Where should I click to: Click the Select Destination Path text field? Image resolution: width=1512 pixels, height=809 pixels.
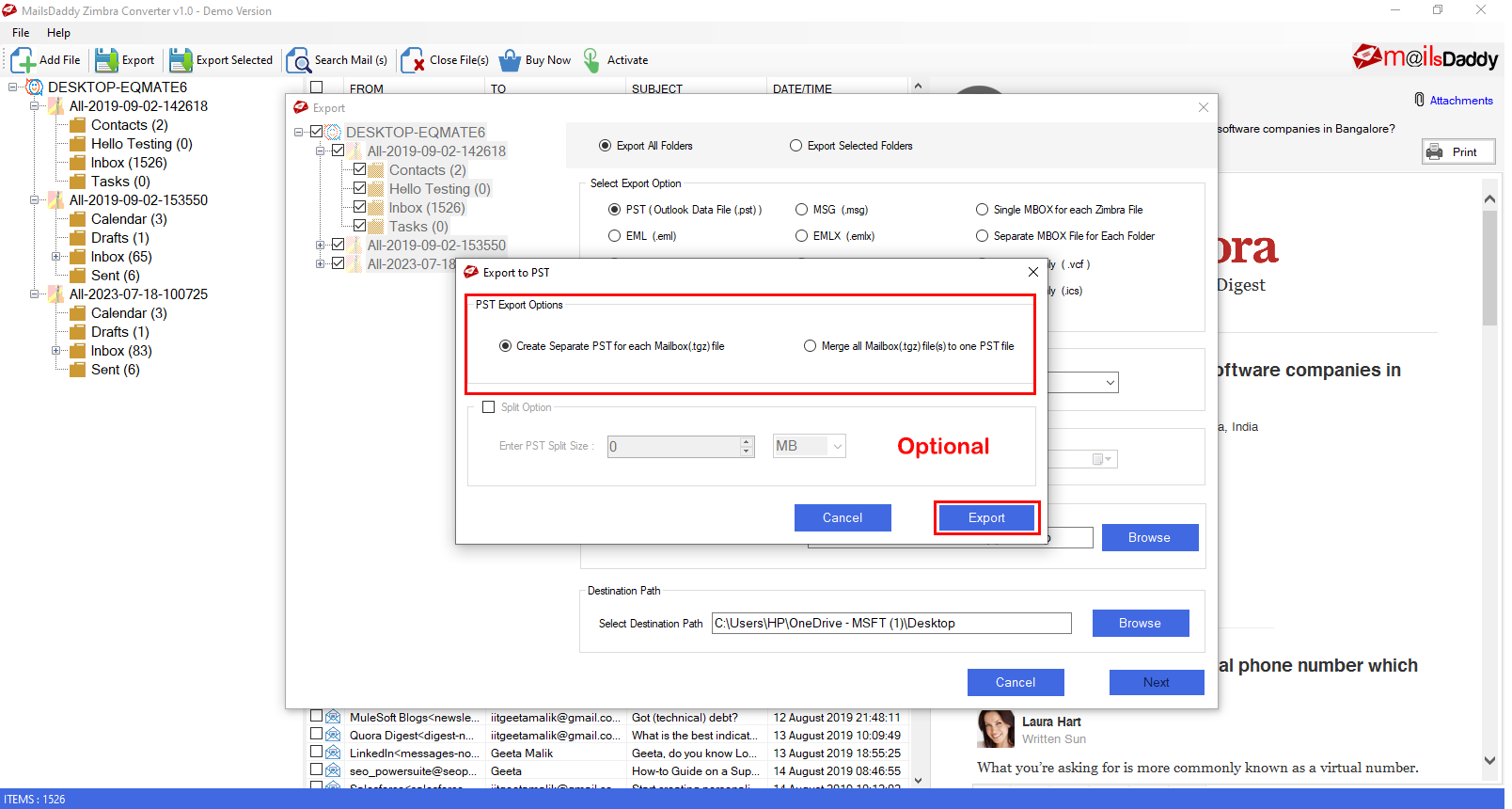(x=891, y=623)
